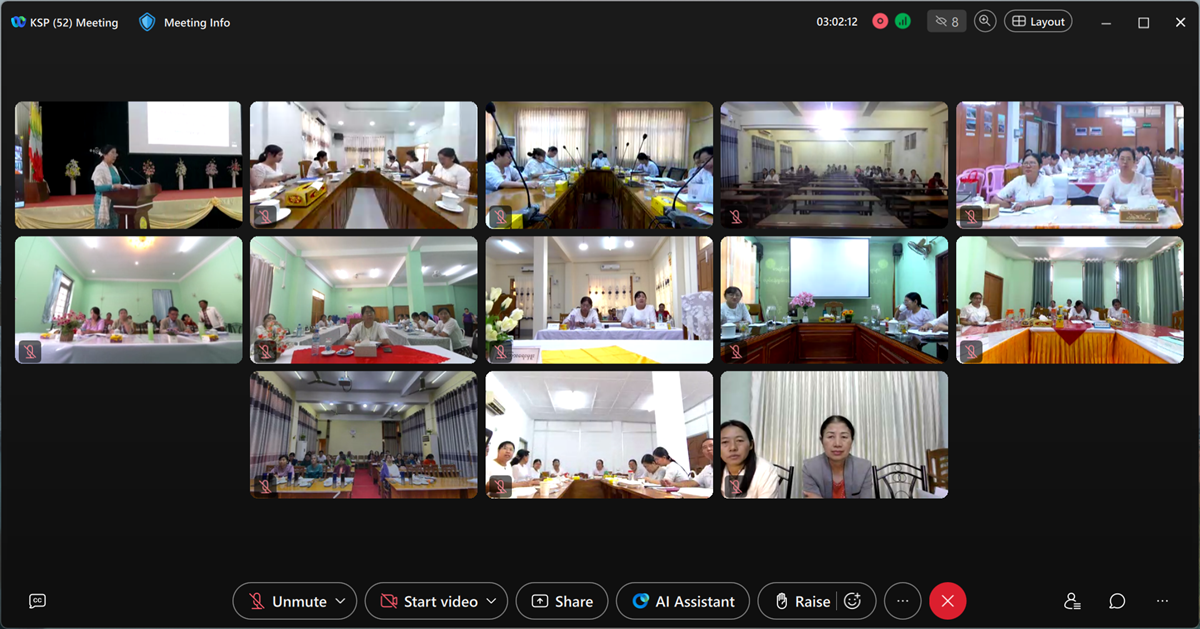Image resolution: width=1200 pixels, height=629 pixels.
Task: Open the emoji reactions picker
Action: pyautogui.click(x=852, y=601)
